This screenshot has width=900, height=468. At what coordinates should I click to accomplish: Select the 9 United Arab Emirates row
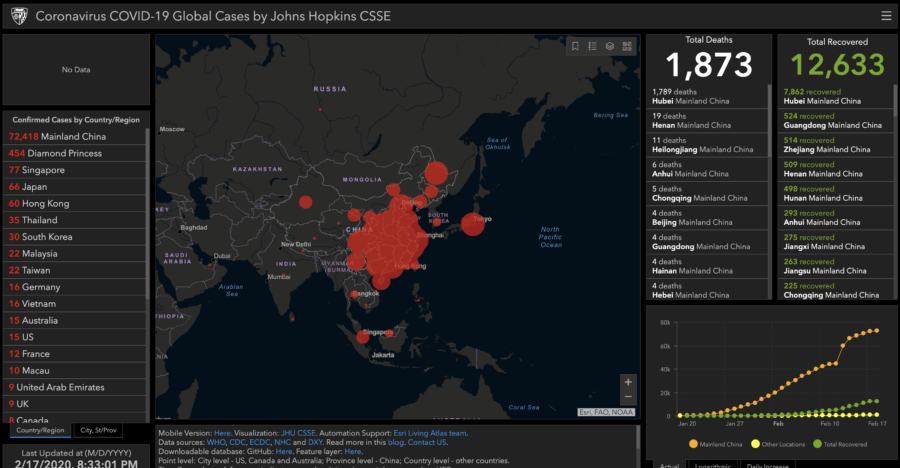(76, 387)
